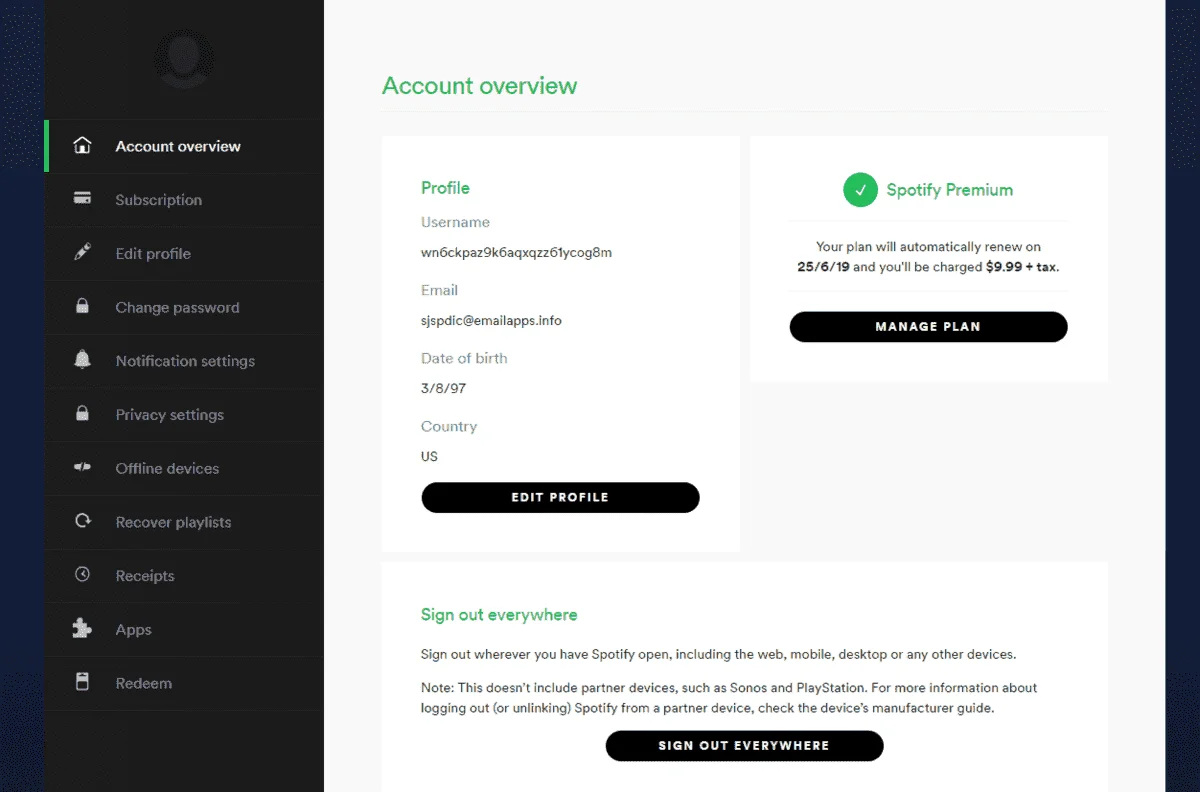This screenshot has height=792, width=1200.
Task: Click the home icon beside Account overview
Action: tap(83, 146)
